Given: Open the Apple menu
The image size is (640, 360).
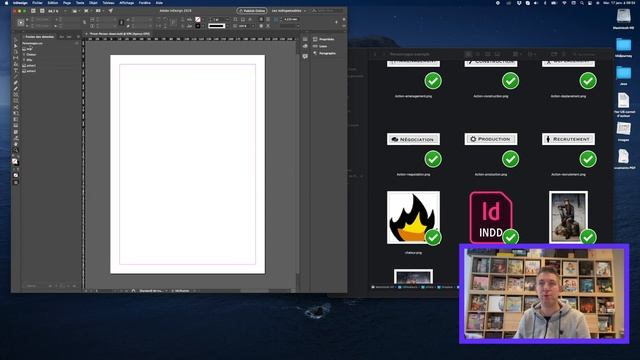Looking at the screenshot, I should tap(6, 3).
